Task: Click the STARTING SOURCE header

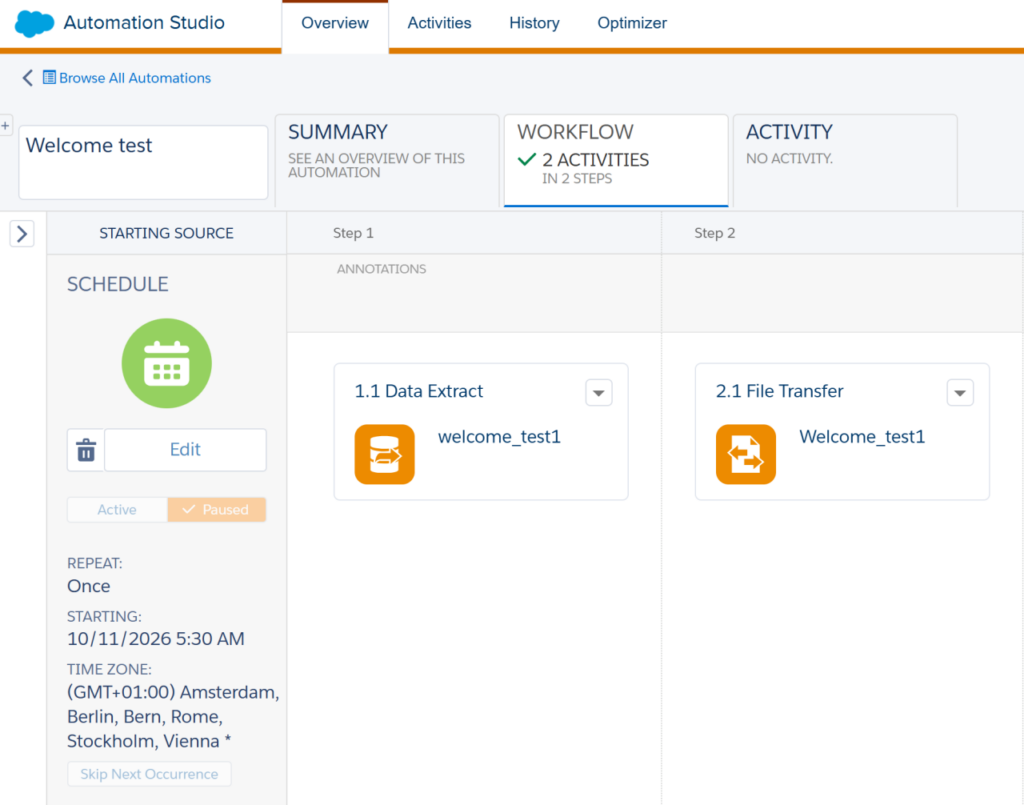Action: click(x=167, y=233)
